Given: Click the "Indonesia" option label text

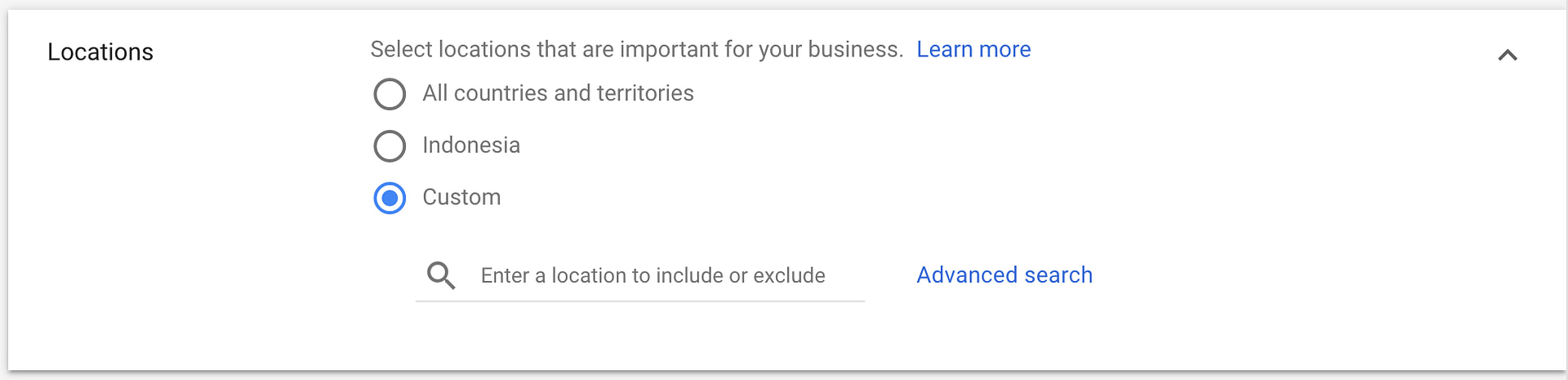Looking at the screenshot, I should (x=471, y=145).
